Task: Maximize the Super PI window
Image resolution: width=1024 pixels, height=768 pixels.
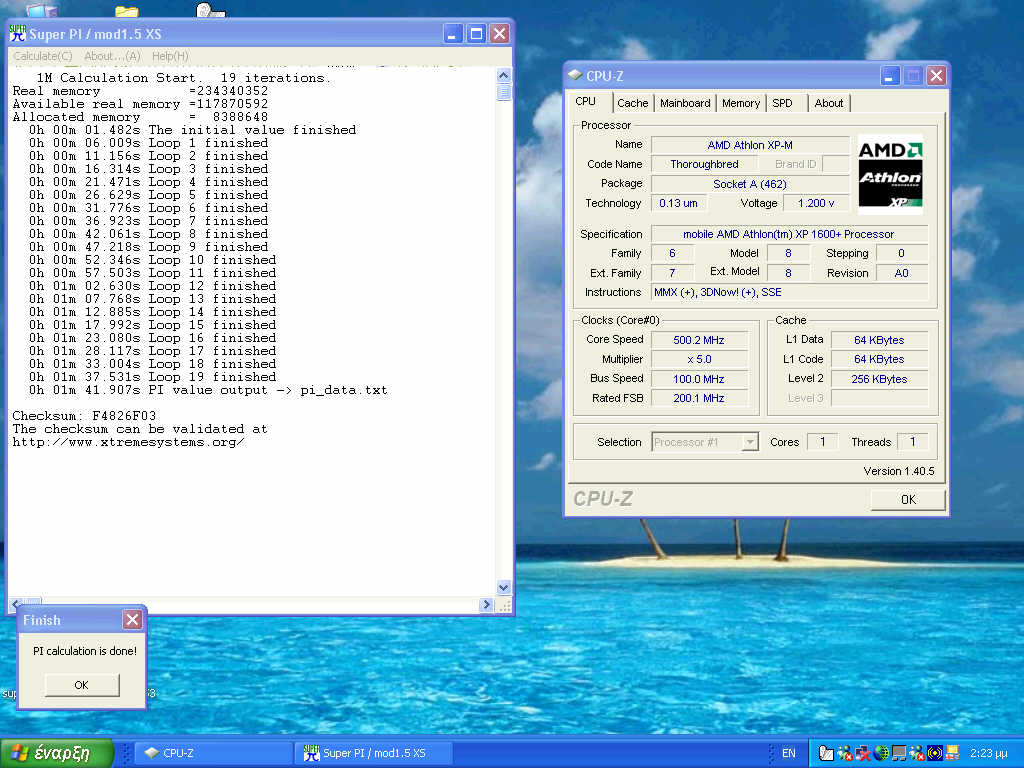Action: point(476,33)
